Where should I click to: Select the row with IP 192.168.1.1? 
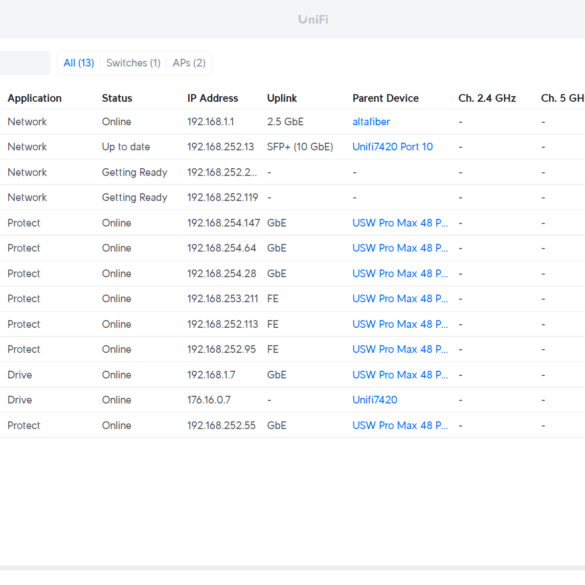click(x=292, y=122)
